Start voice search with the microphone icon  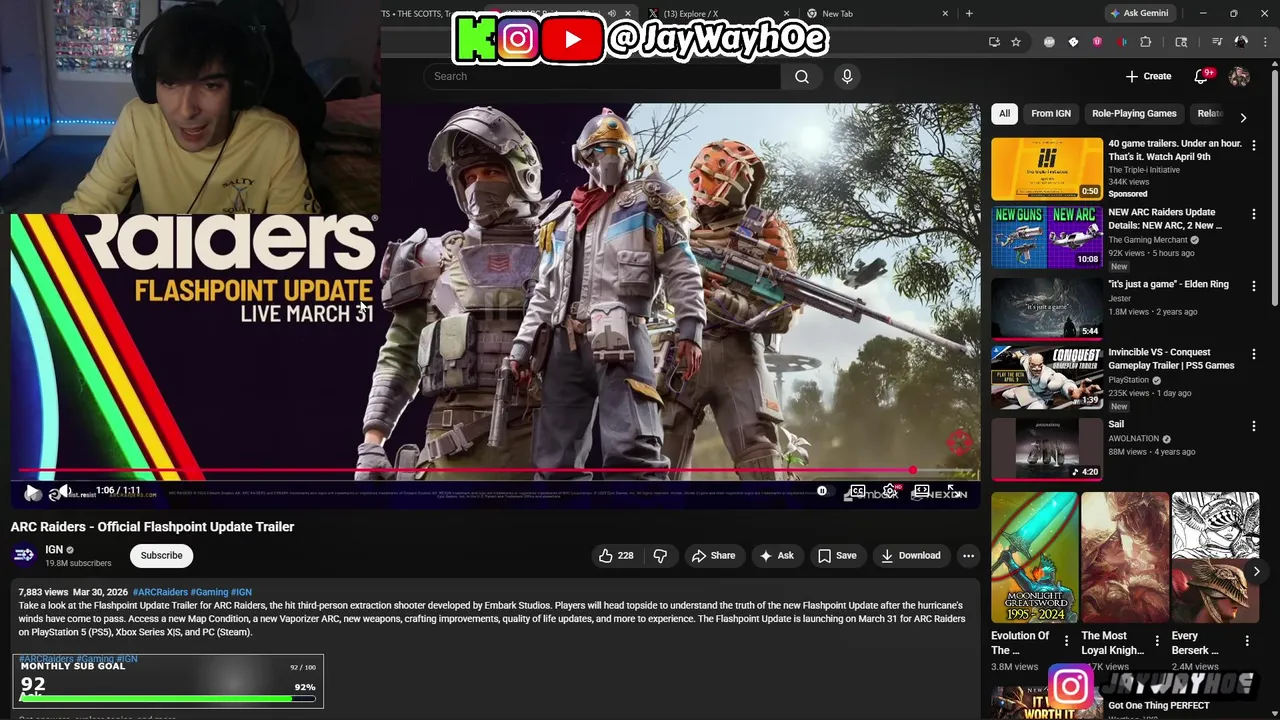[x=847, y=76]
